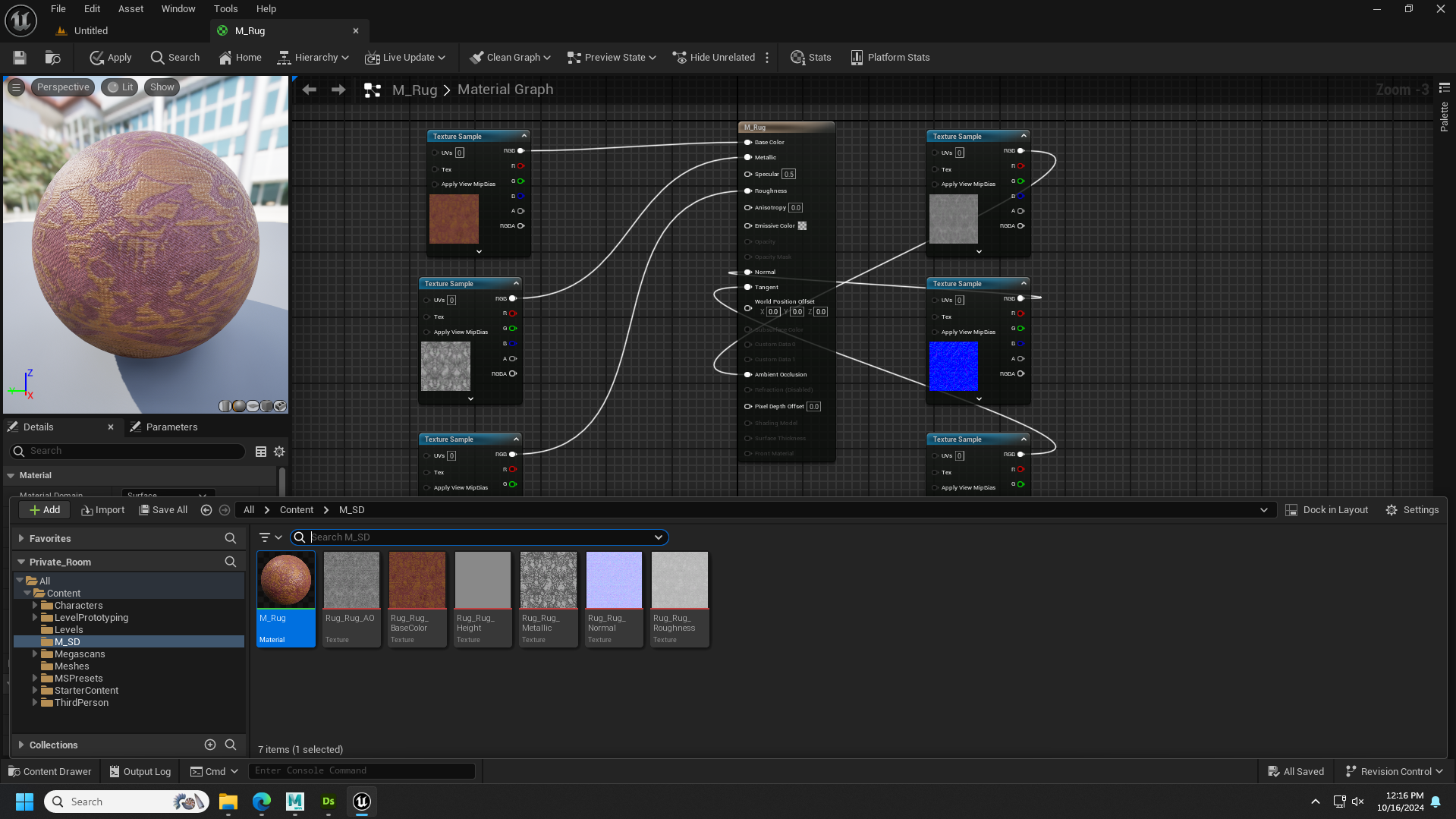Screen dimensions: 1456x819
Task: Open the Palette side tab
Action: tap(1444, 118)
